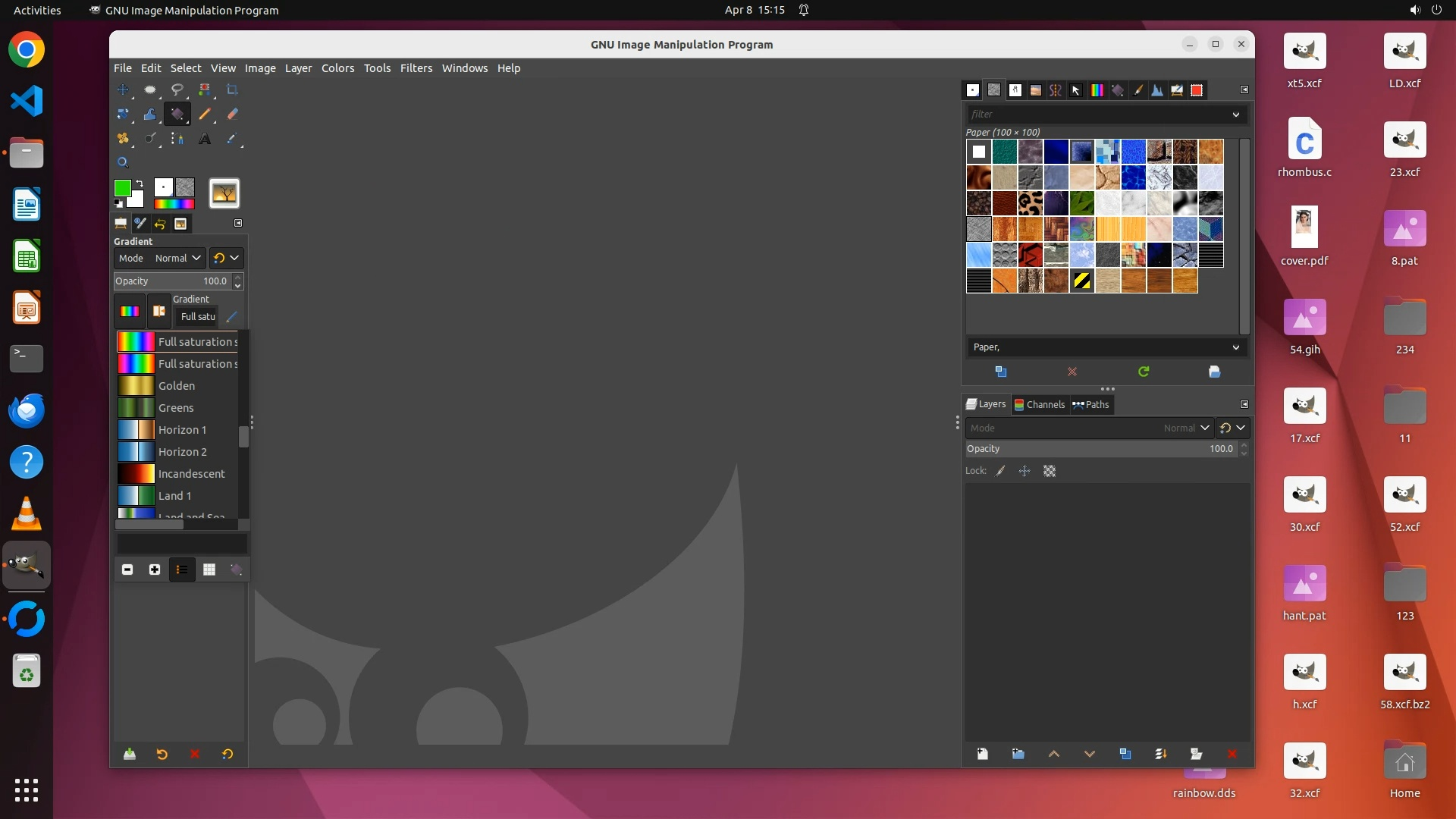Select the Heal tool
Screen dimensions: 1456x819
tap(122, 139)
